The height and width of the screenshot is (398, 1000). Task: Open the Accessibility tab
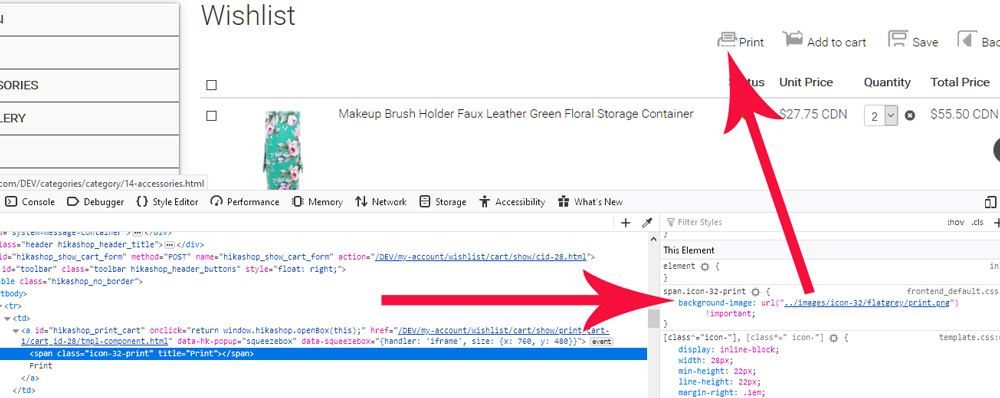pyautogui.click(x=512, y=202)
